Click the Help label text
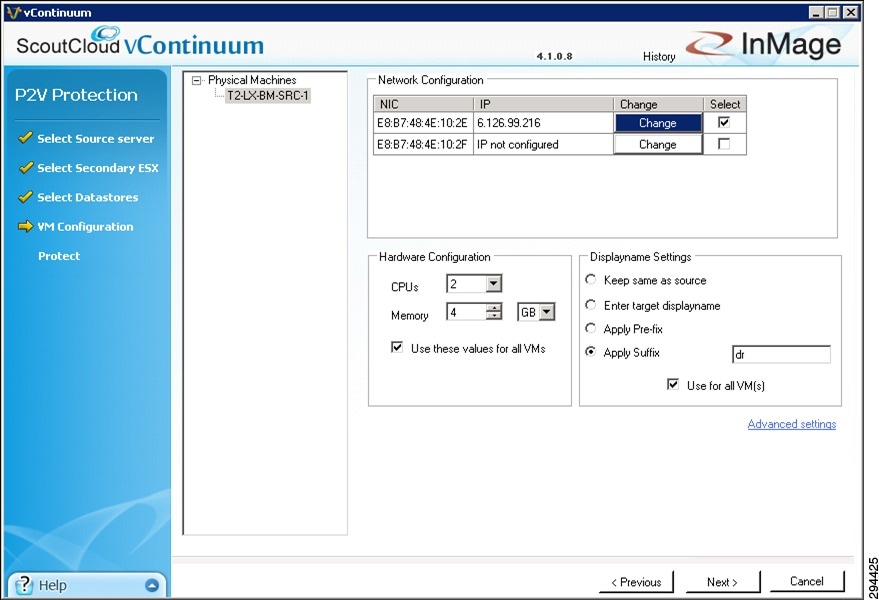 point(53,585)
